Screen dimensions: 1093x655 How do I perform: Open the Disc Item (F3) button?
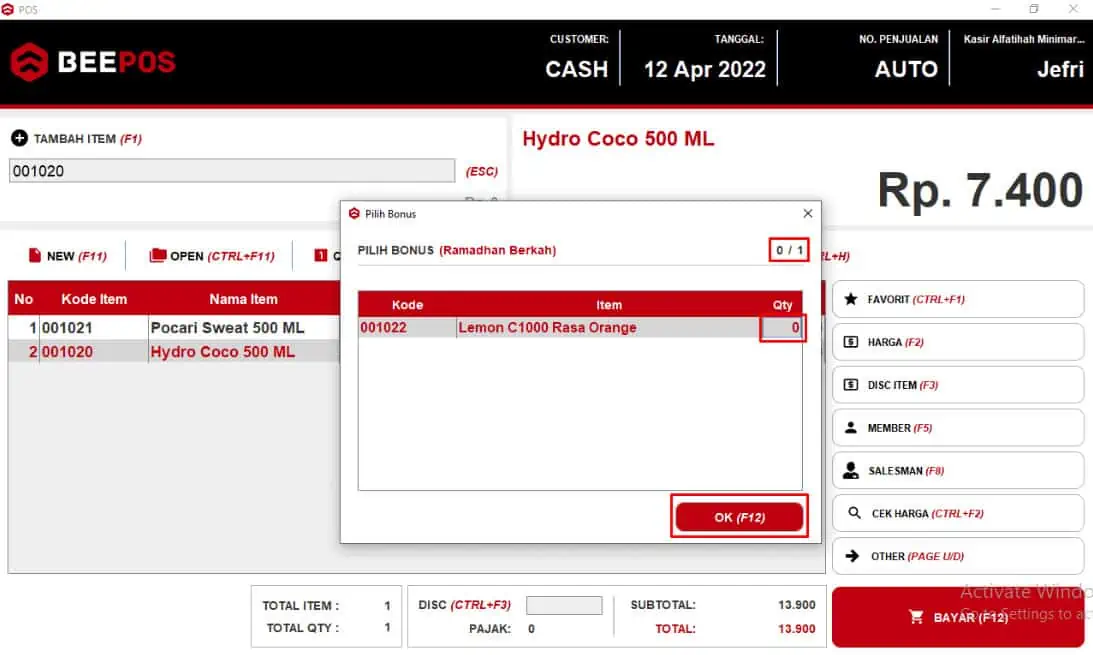click(x=957, y=385)
